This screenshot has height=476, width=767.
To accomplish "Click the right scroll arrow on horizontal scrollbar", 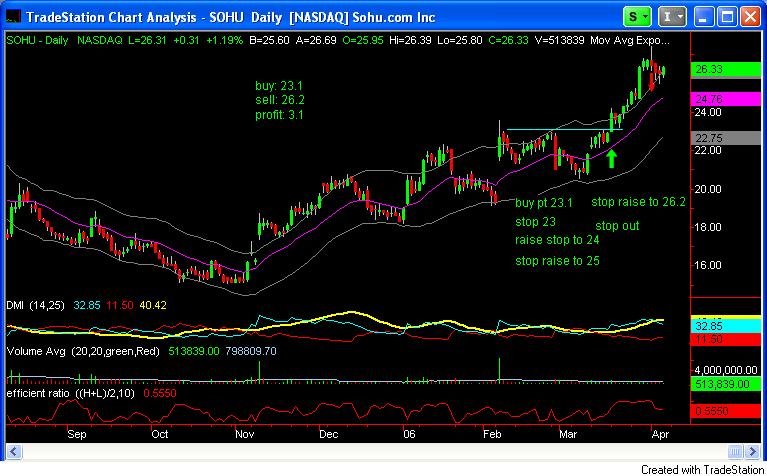I will 753,451.
